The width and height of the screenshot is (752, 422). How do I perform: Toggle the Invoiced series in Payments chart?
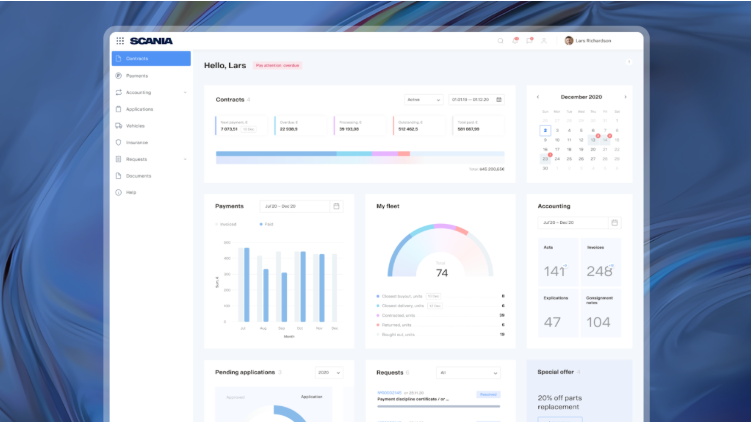tap(228, 224)
